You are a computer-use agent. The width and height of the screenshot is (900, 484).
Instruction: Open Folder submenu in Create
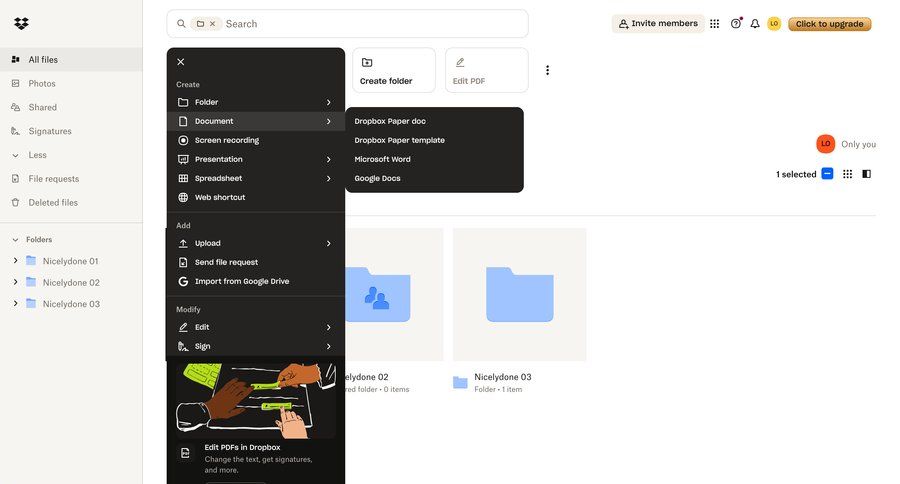pyautogui.click(x=255, y=102)
